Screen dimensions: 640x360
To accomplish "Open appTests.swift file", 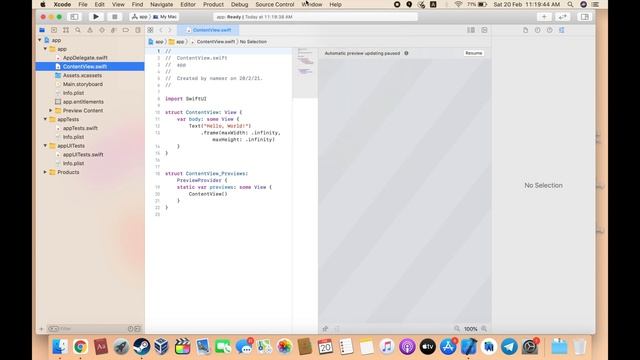I will point(80,128).
